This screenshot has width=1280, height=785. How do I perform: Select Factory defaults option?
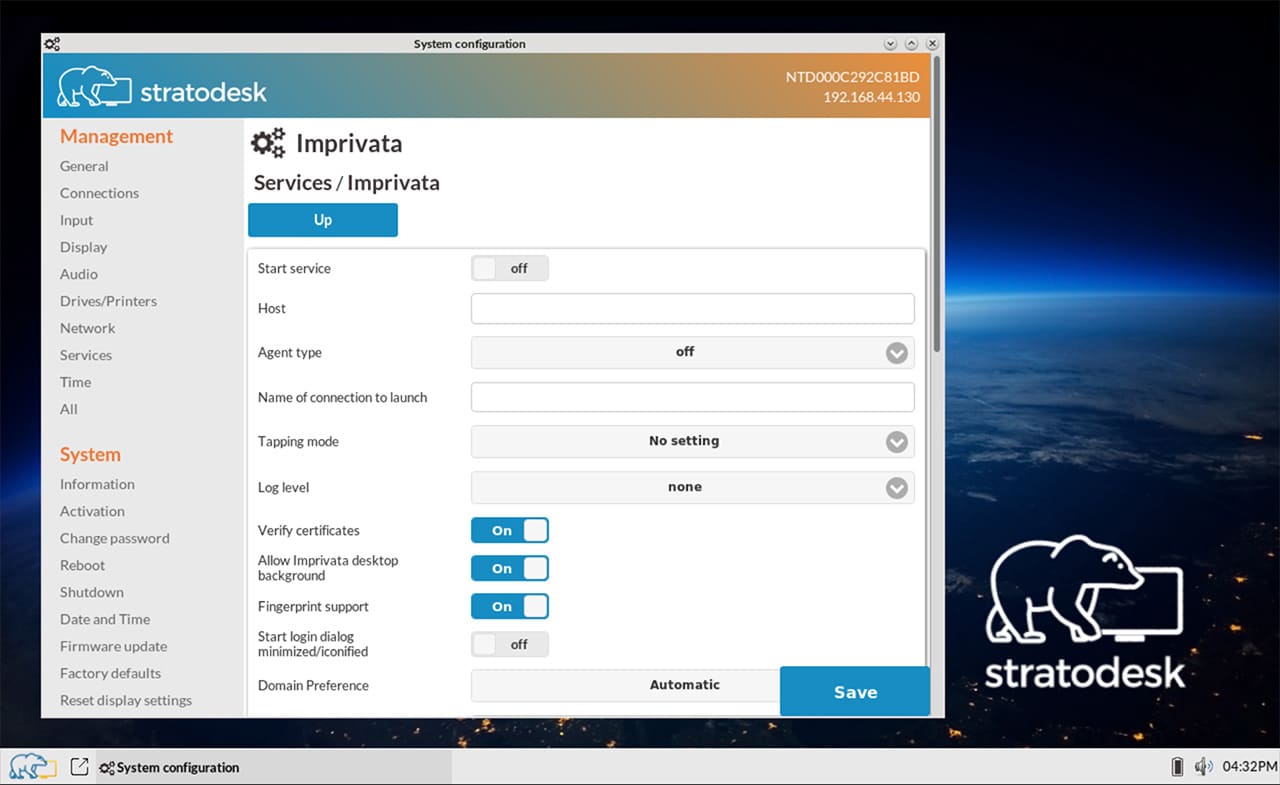[x=110, y=673]
